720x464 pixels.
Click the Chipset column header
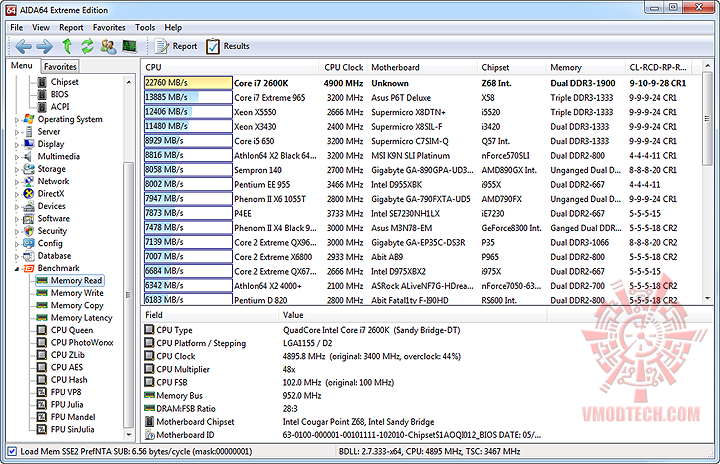click(x=512, y=68)
